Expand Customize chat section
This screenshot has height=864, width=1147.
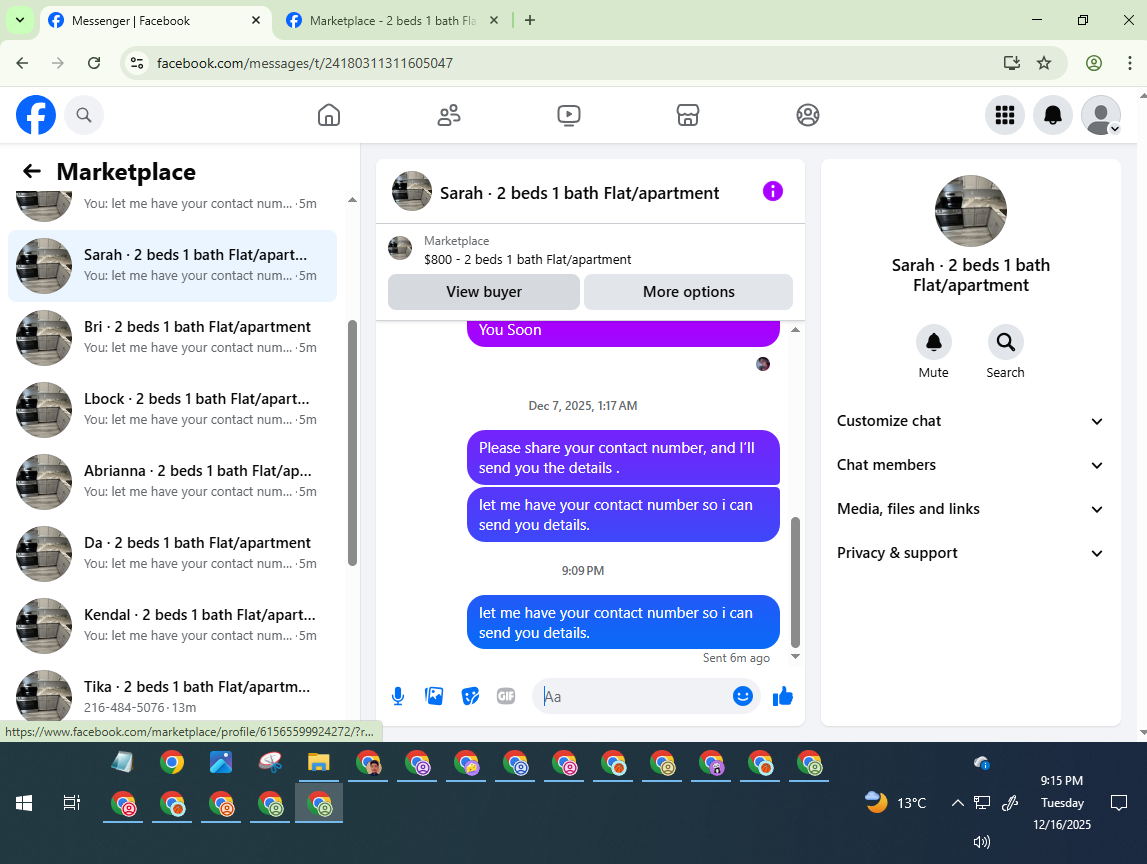click(970, 421)
